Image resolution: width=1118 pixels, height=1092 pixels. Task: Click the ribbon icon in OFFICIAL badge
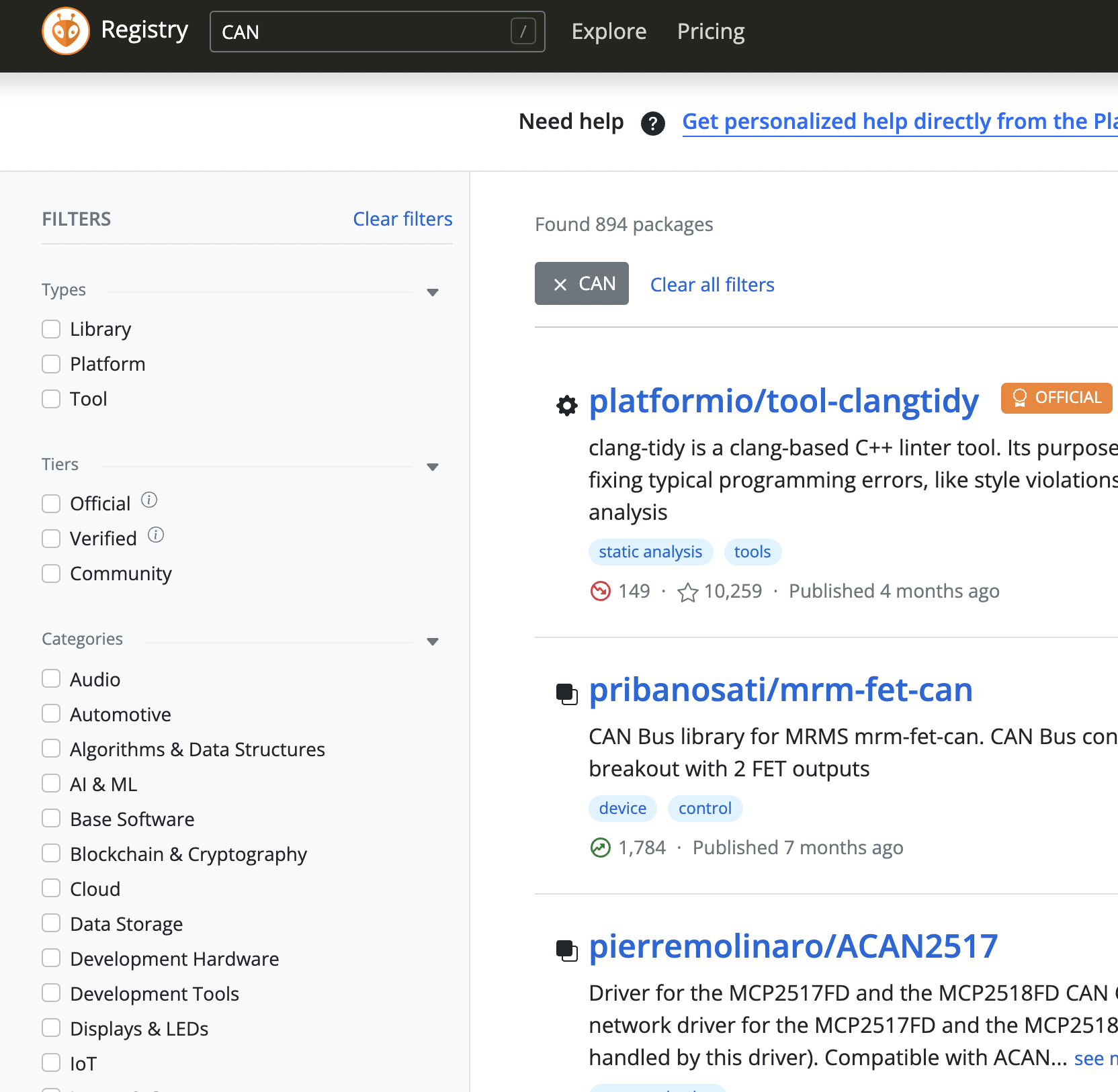pyautogui.click(x=1019, y=398)
